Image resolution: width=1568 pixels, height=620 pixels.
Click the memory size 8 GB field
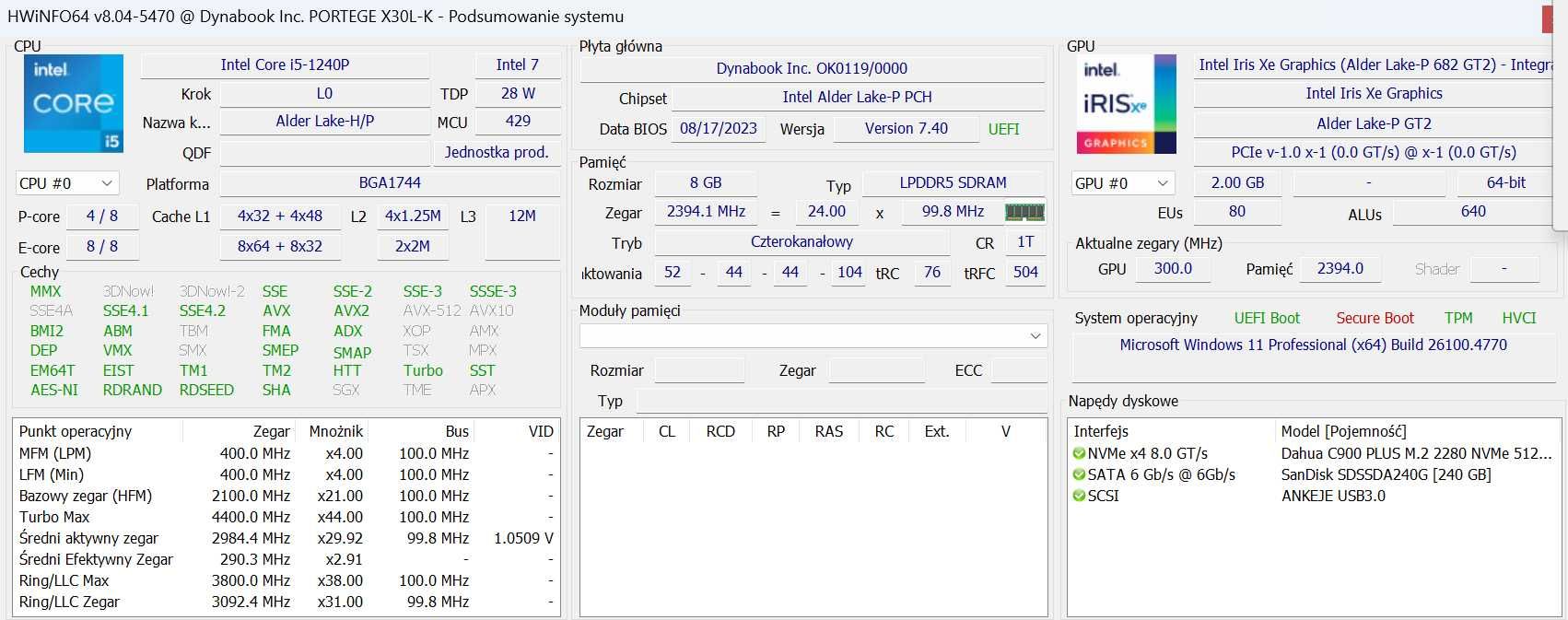pyautogui.click(x=706, y=182)
